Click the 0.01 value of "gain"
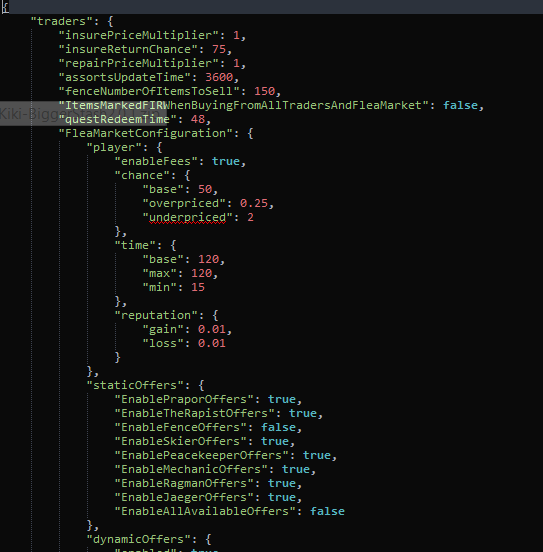Screen dimensions: 543x552 tap(212, 329)
